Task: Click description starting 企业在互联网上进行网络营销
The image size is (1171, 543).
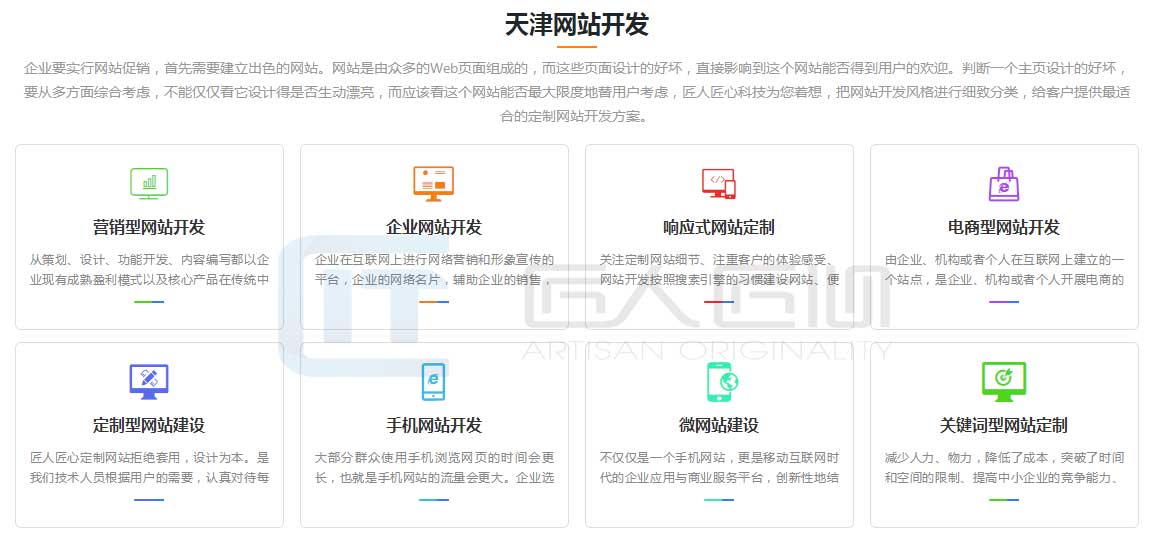Action: tap(434, 270)
